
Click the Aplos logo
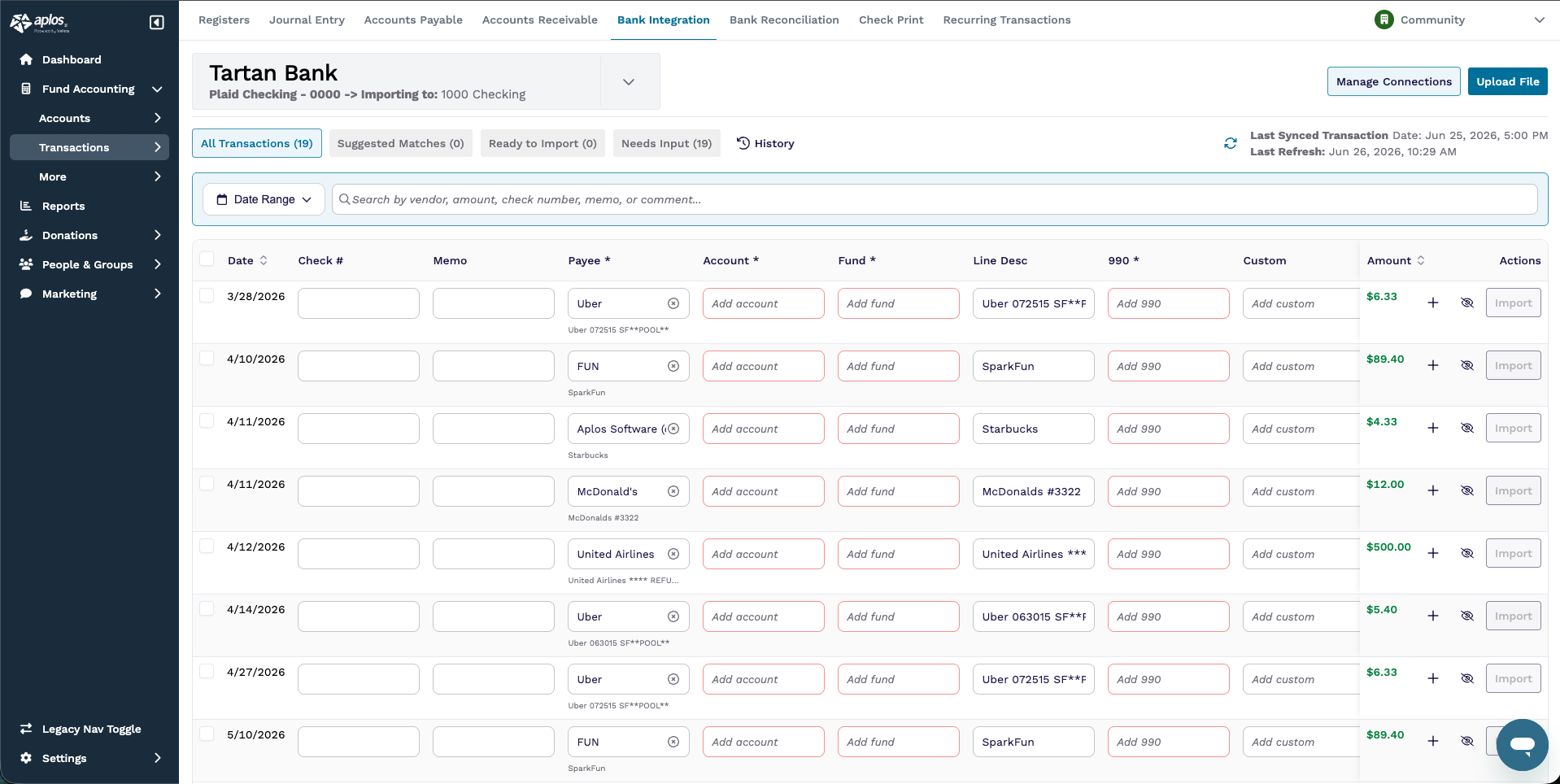pyautogui.click(x=39, y=23)
